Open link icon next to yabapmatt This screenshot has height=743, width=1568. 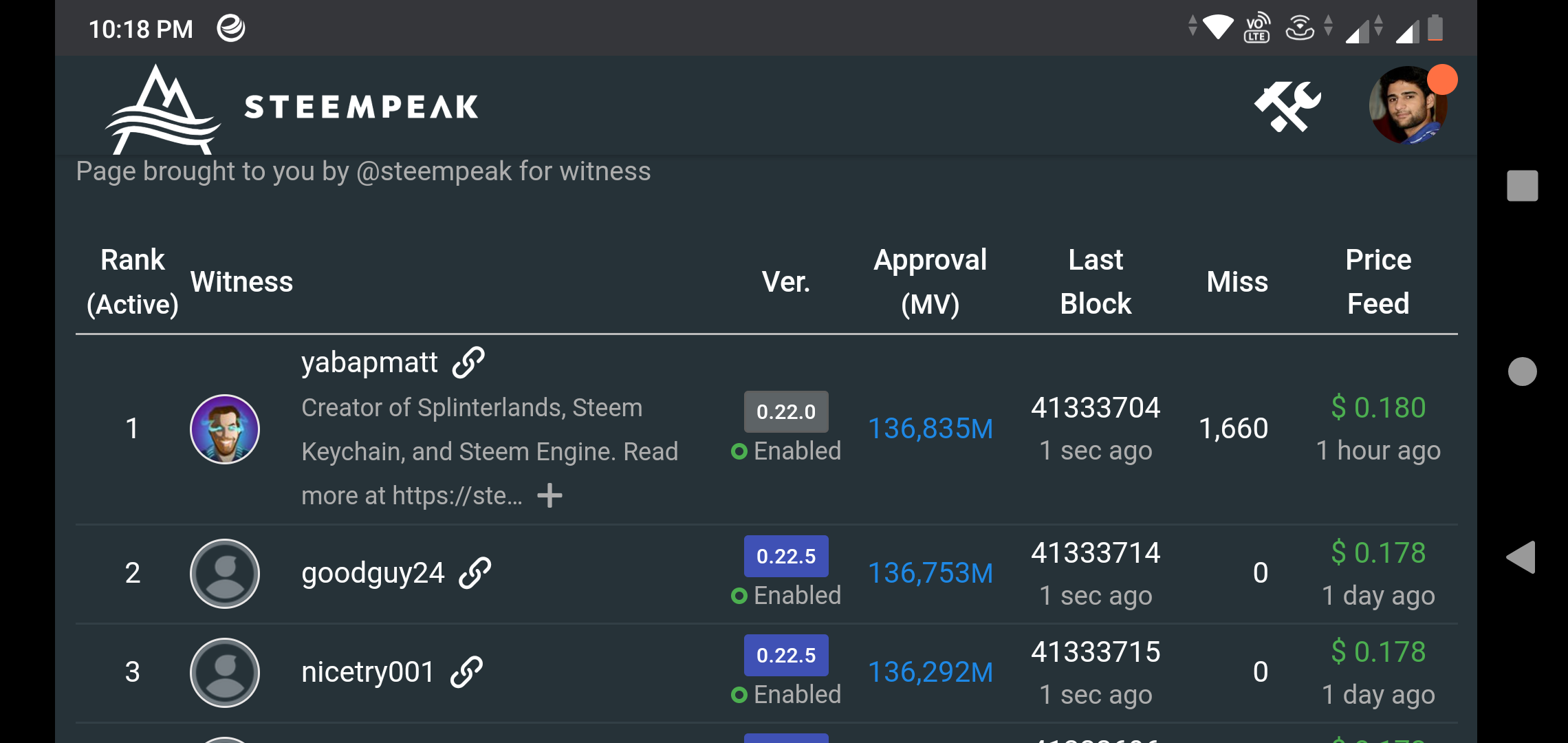(x=468, y=362)
